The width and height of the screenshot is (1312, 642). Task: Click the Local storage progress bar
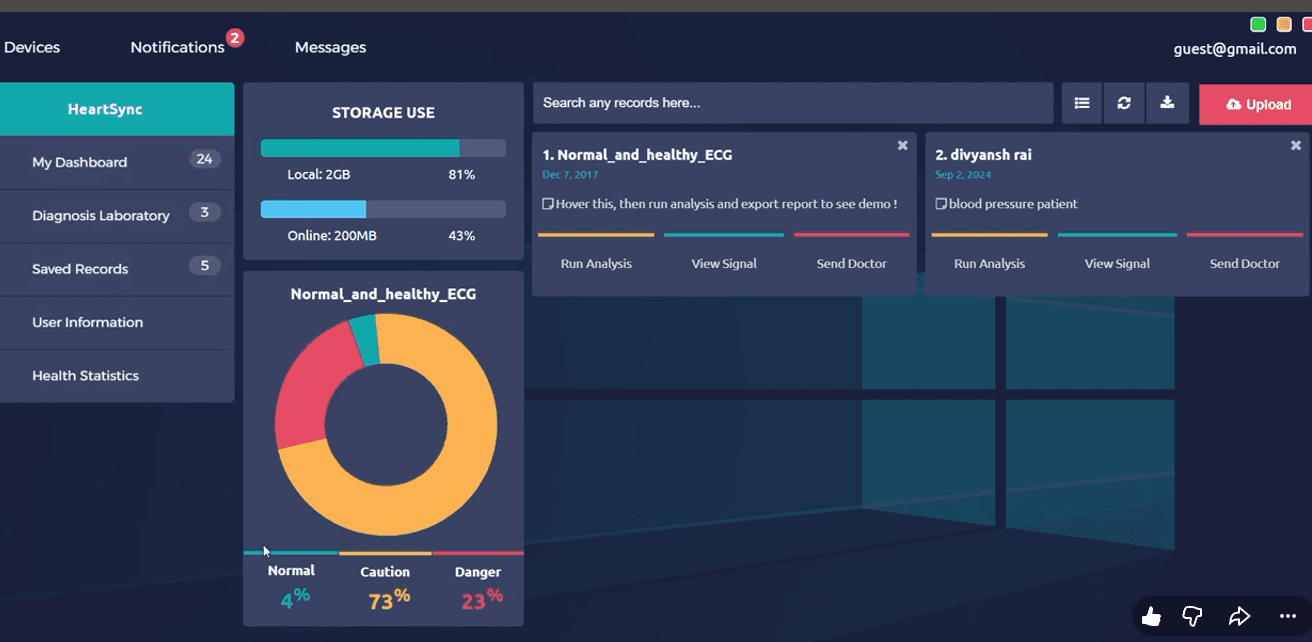(383, 148)
